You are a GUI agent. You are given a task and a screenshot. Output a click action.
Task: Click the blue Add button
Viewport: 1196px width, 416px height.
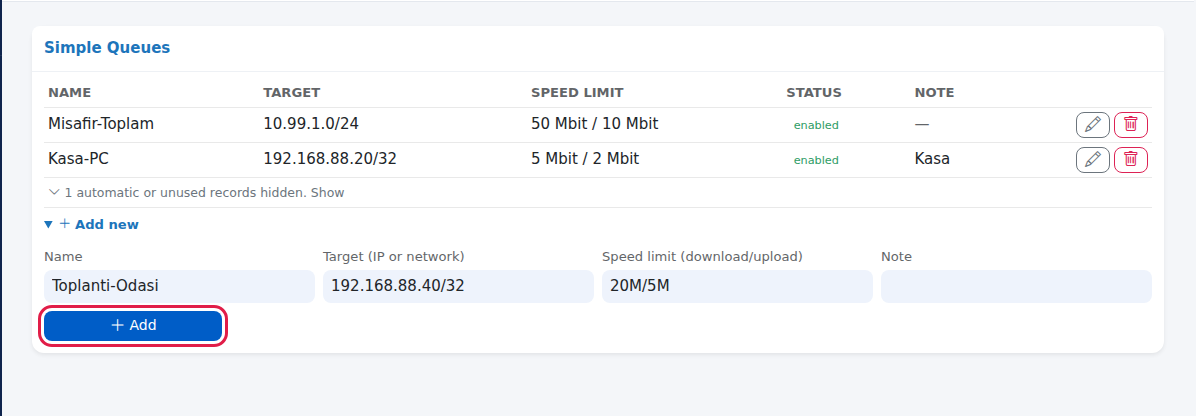tap(133, 326)
